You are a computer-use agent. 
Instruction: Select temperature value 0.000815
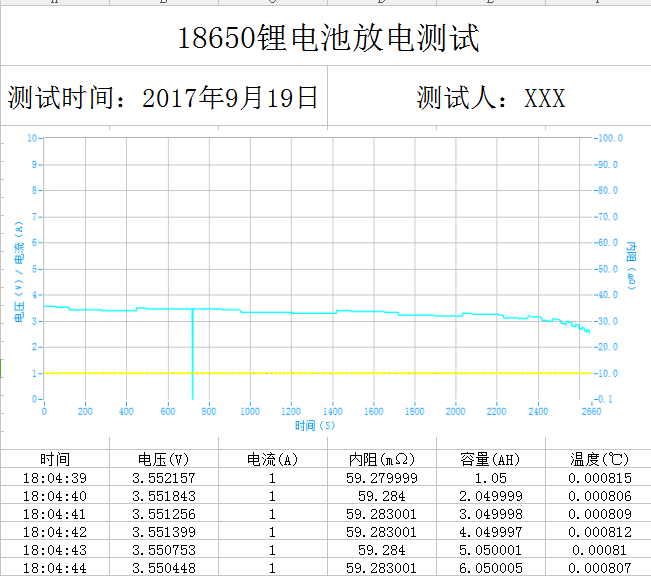coord(598,478)
